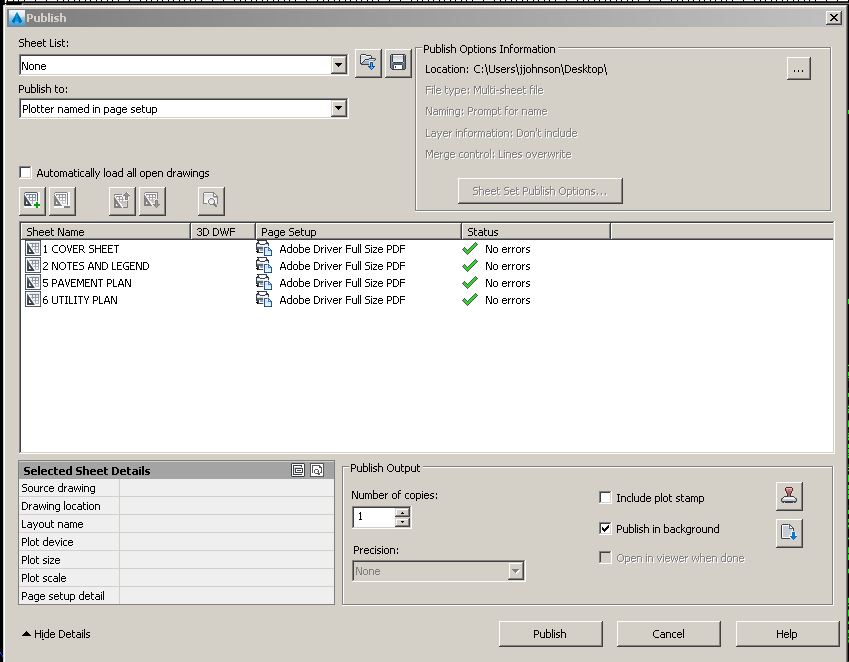Click the publish output document icon
The height and width of the screenshot is (662, 849).
point(789,533)
